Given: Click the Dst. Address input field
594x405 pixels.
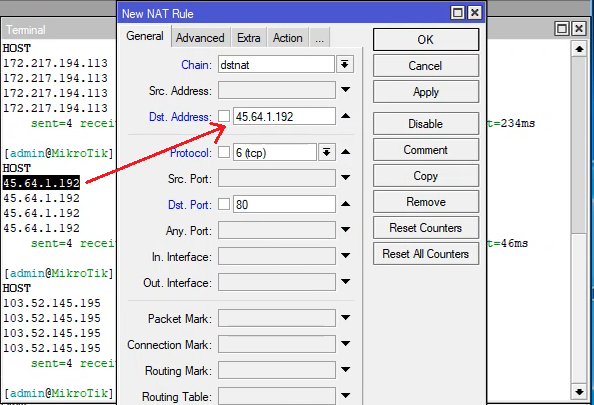Looking at the screenshot, I should 284,116.
